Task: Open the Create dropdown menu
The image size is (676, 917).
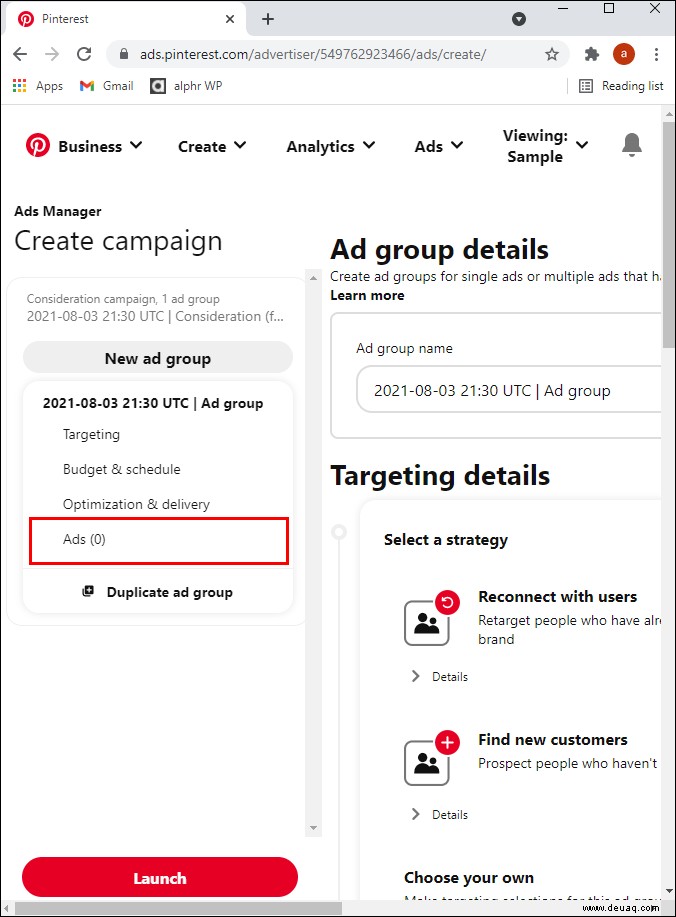Action: point(212,146)
